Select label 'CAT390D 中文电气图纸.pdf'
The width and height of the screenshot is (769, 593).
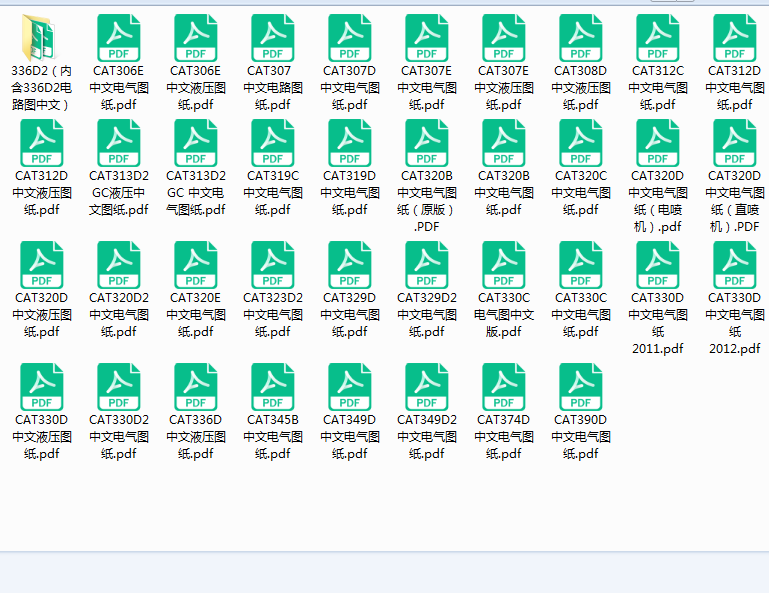coord(581,437)
